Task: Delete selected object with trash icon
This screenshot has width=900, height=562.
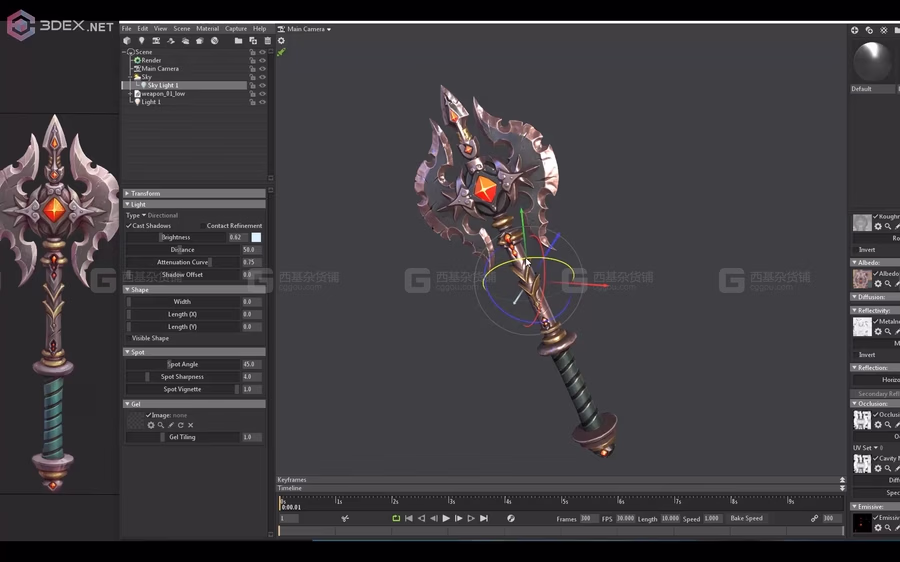Action: (267, 41)
